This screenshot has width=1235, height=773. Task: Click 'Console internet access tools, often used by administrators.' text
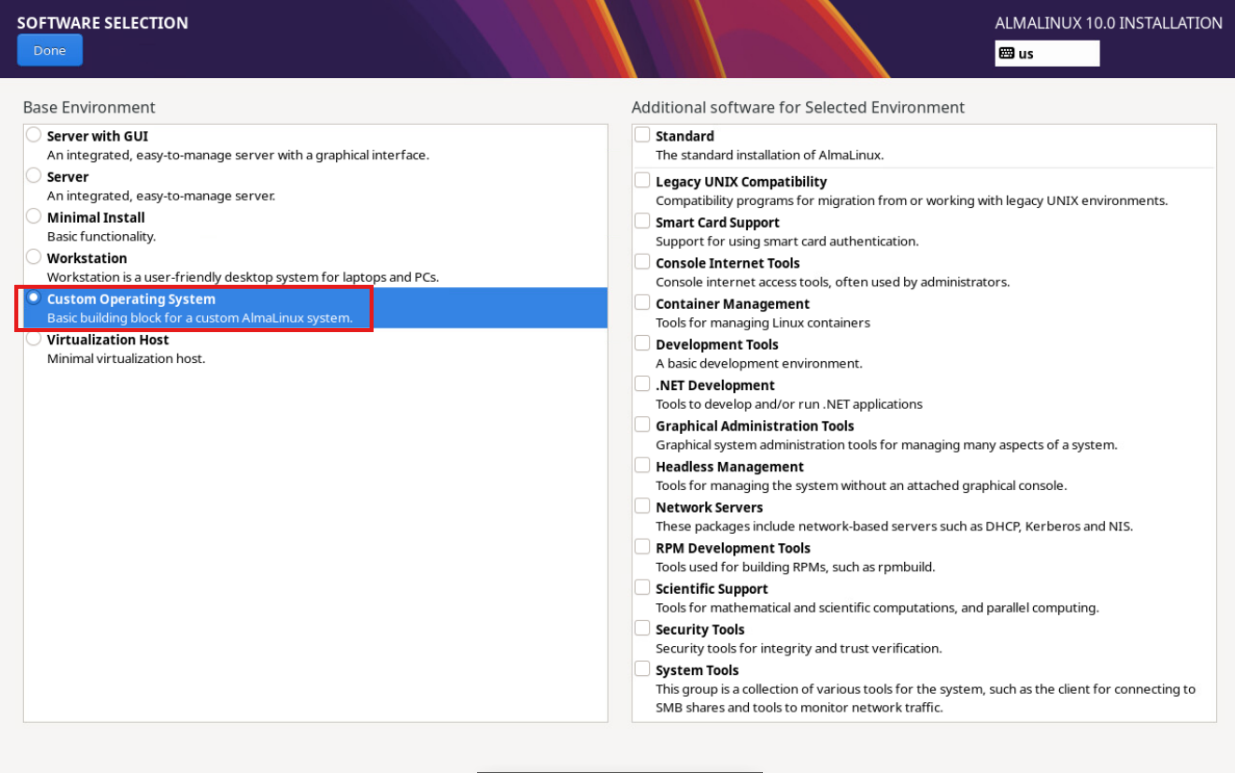pos(833,282)
